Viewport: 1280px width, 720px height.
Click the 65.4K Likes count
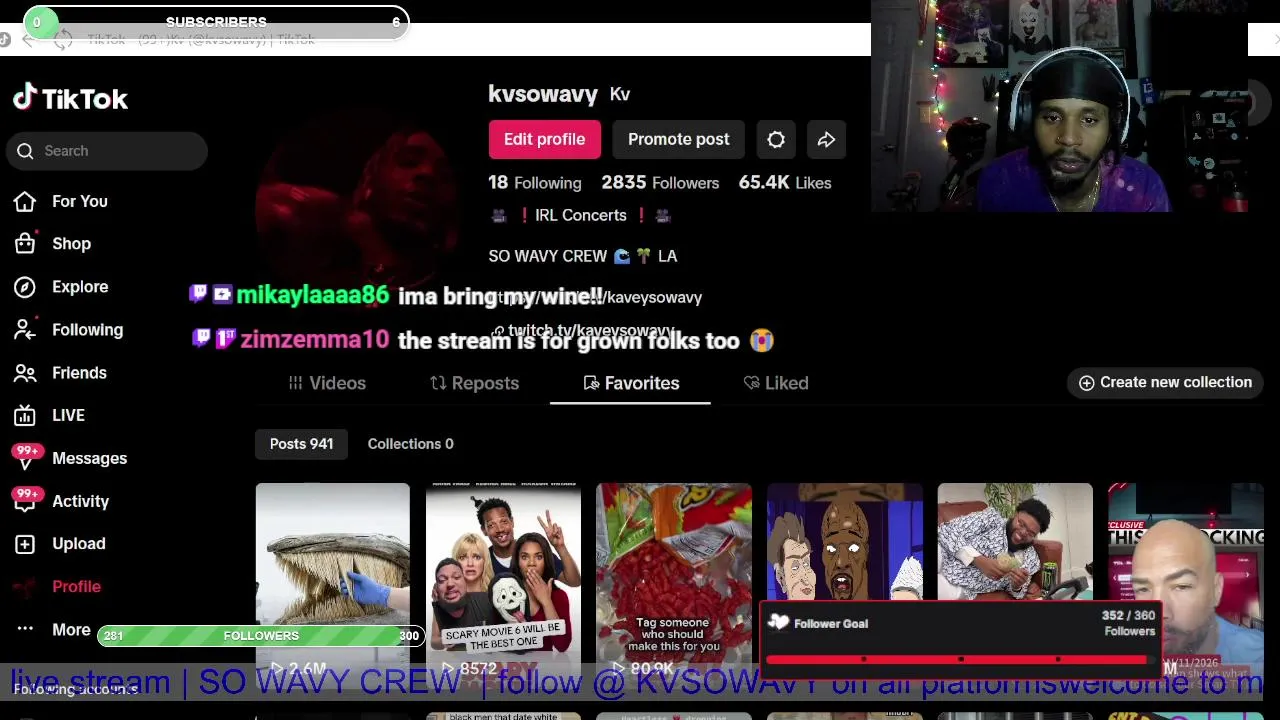pos(785,183)
